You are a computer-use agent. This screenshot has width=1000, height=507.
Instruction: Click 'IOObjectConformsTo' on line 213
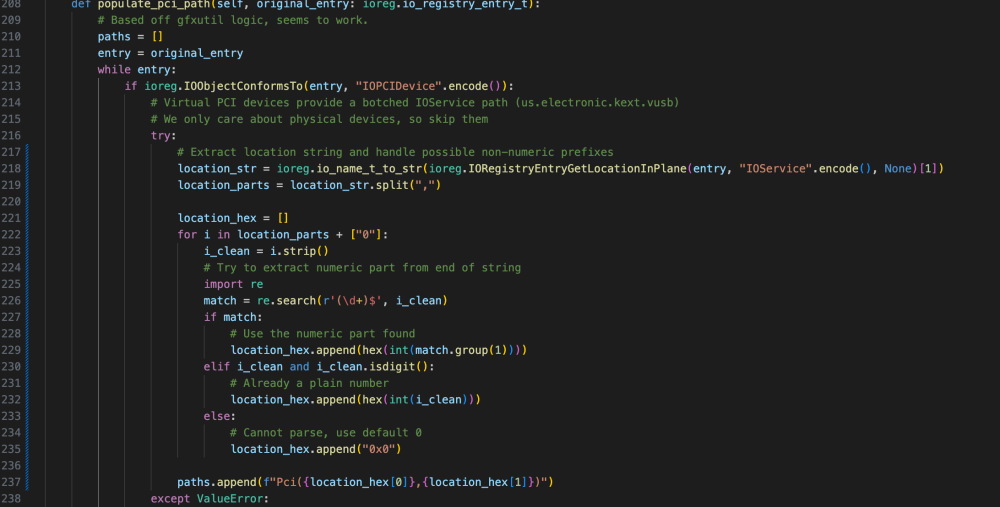(243, 86)
